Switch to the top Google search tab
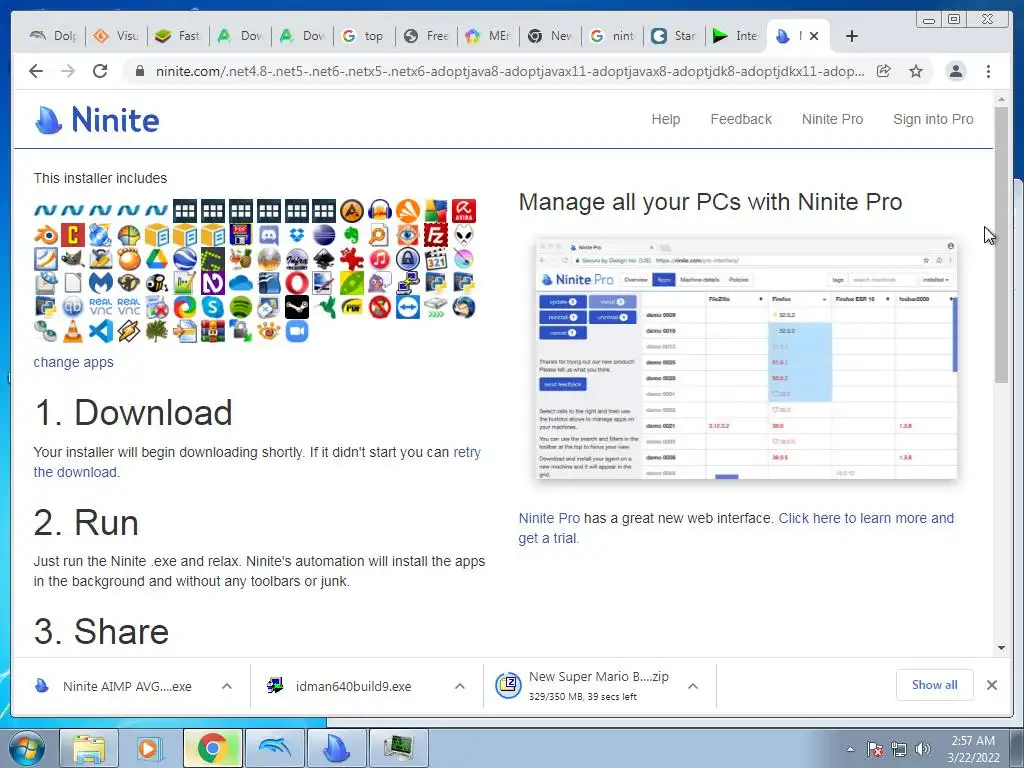 coord(364,36)
